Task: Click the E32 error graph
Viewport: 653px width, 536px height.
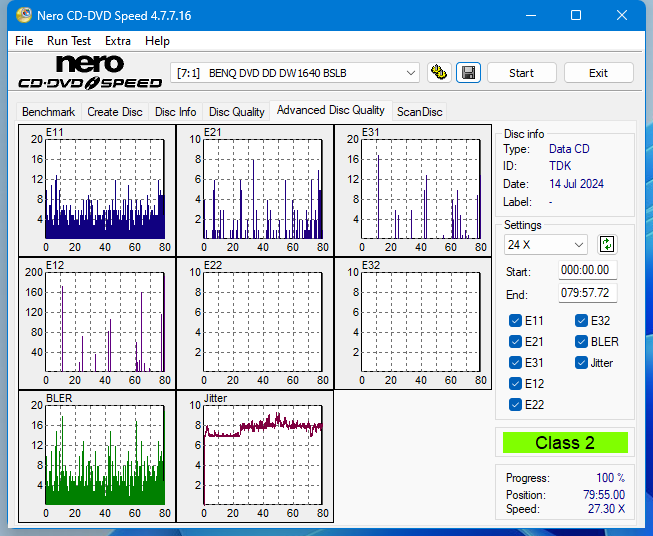Action: pos(413,323)
